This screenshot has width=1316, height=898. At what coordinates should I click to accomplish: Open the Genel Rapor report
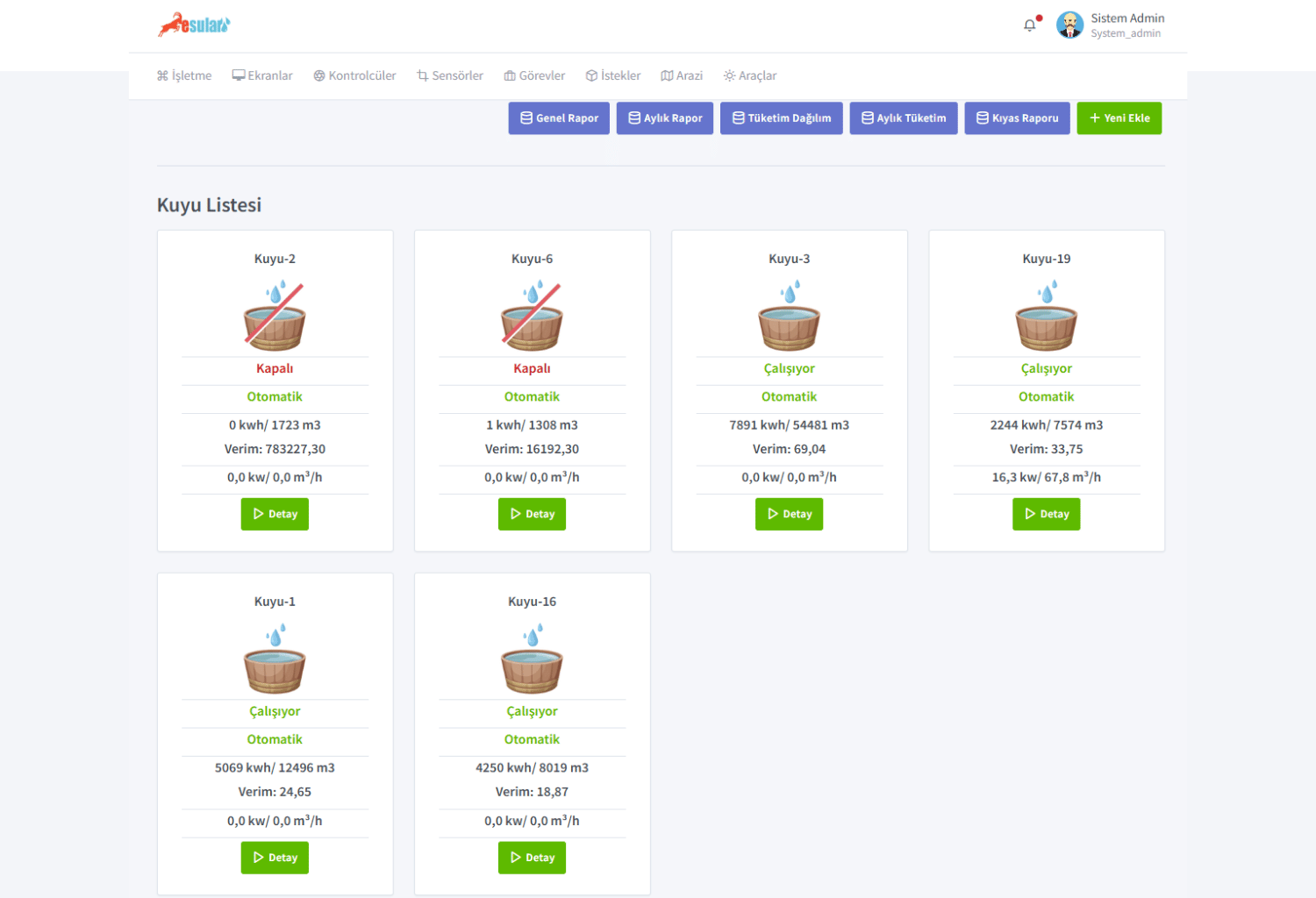[x=559, y=118]
